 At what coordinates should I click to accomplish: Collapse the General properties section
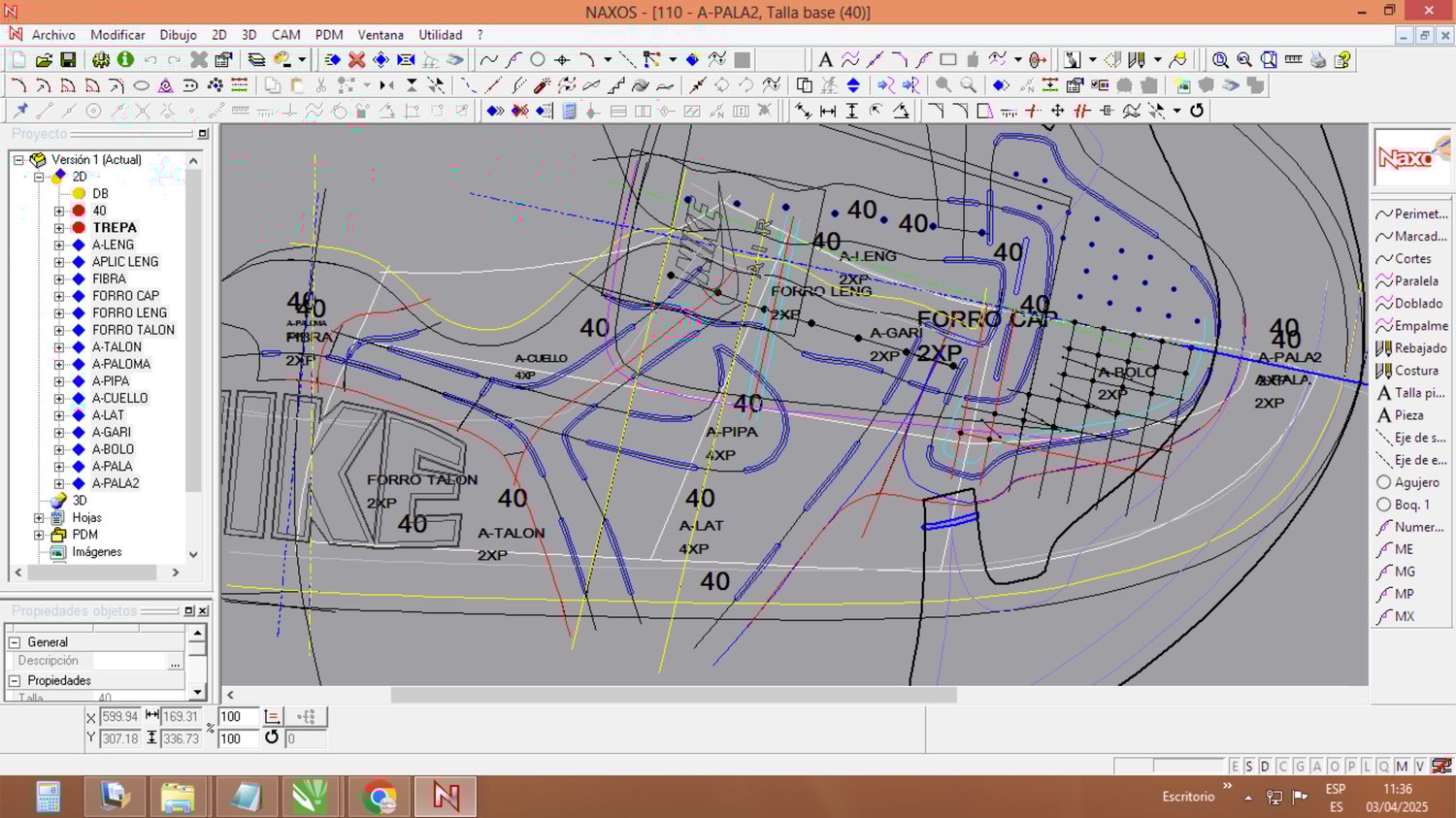pyautogui.click(x=15, y=642)
